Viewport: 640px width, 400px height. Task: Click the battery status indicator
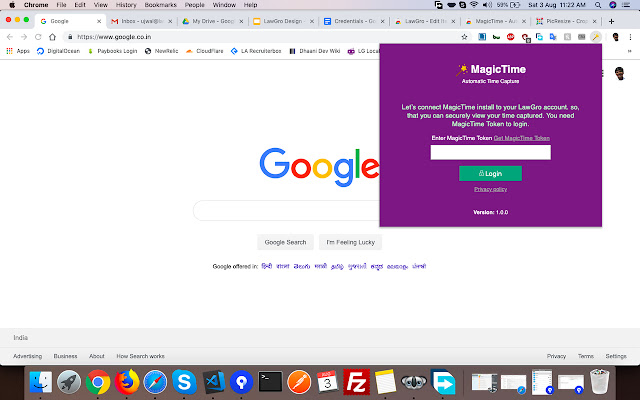coord(509,5)
